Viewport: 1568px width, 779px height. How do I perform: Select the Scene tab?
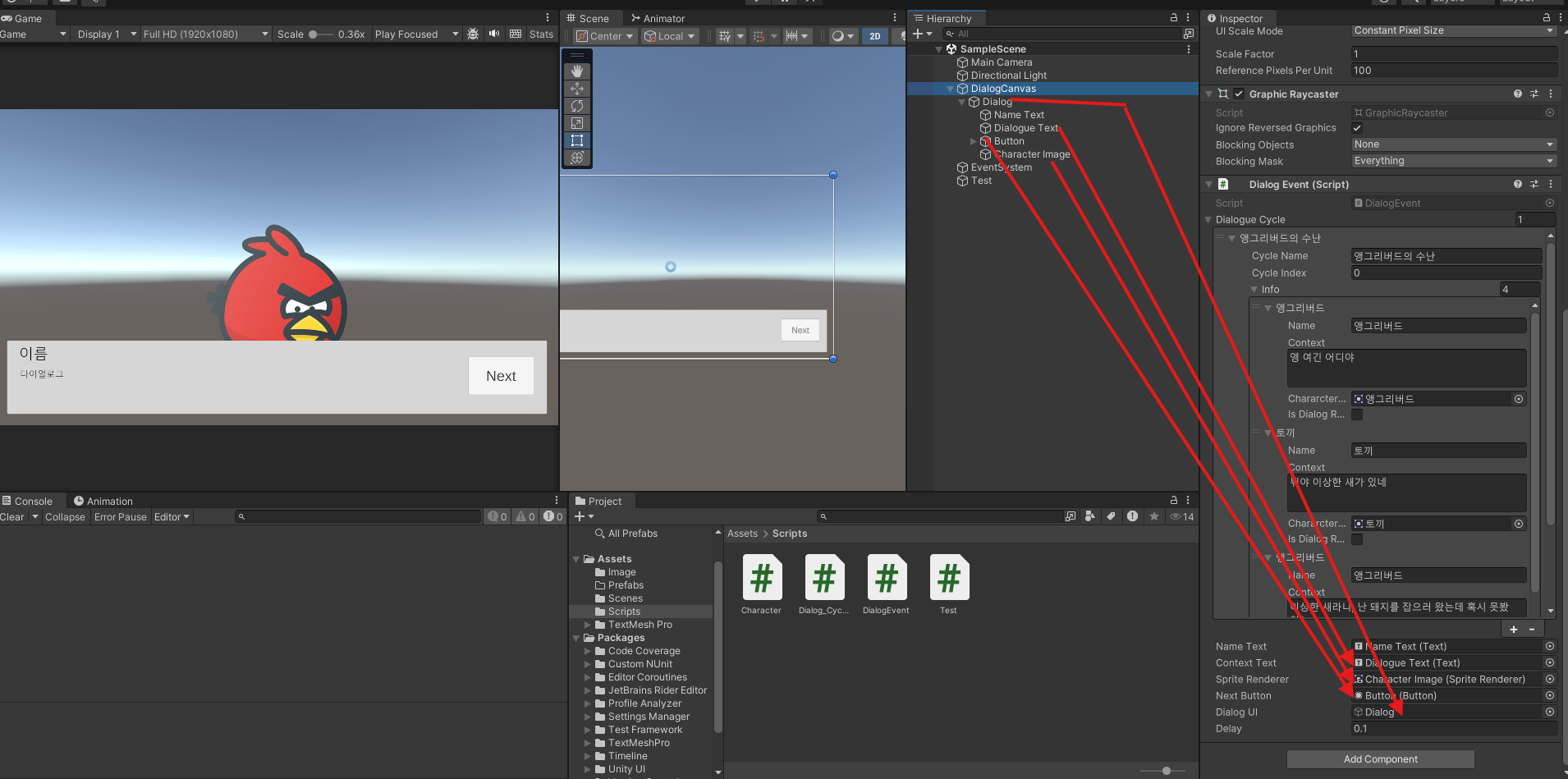(x=588, y=18)
